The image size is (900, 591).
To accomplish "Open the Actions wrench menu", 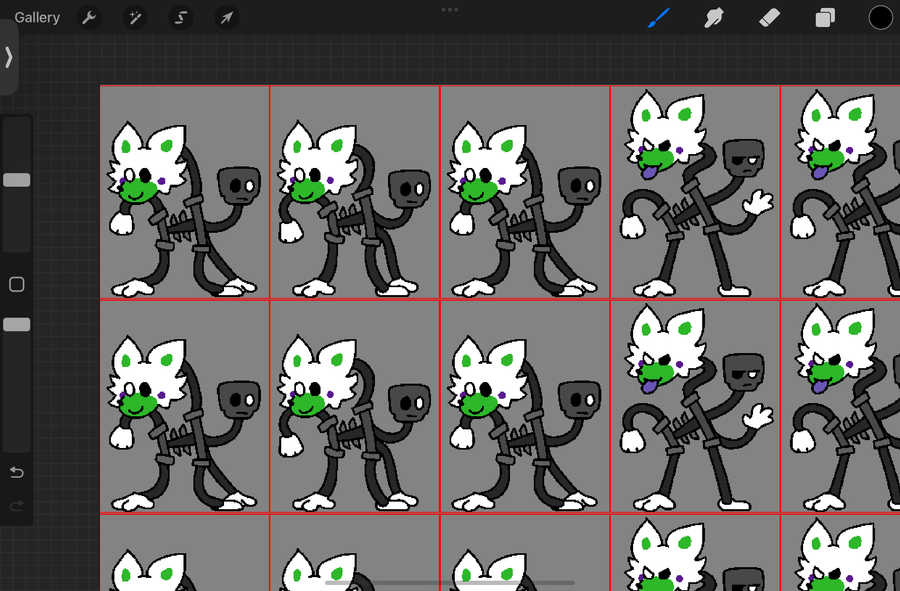I will [89, 18].
